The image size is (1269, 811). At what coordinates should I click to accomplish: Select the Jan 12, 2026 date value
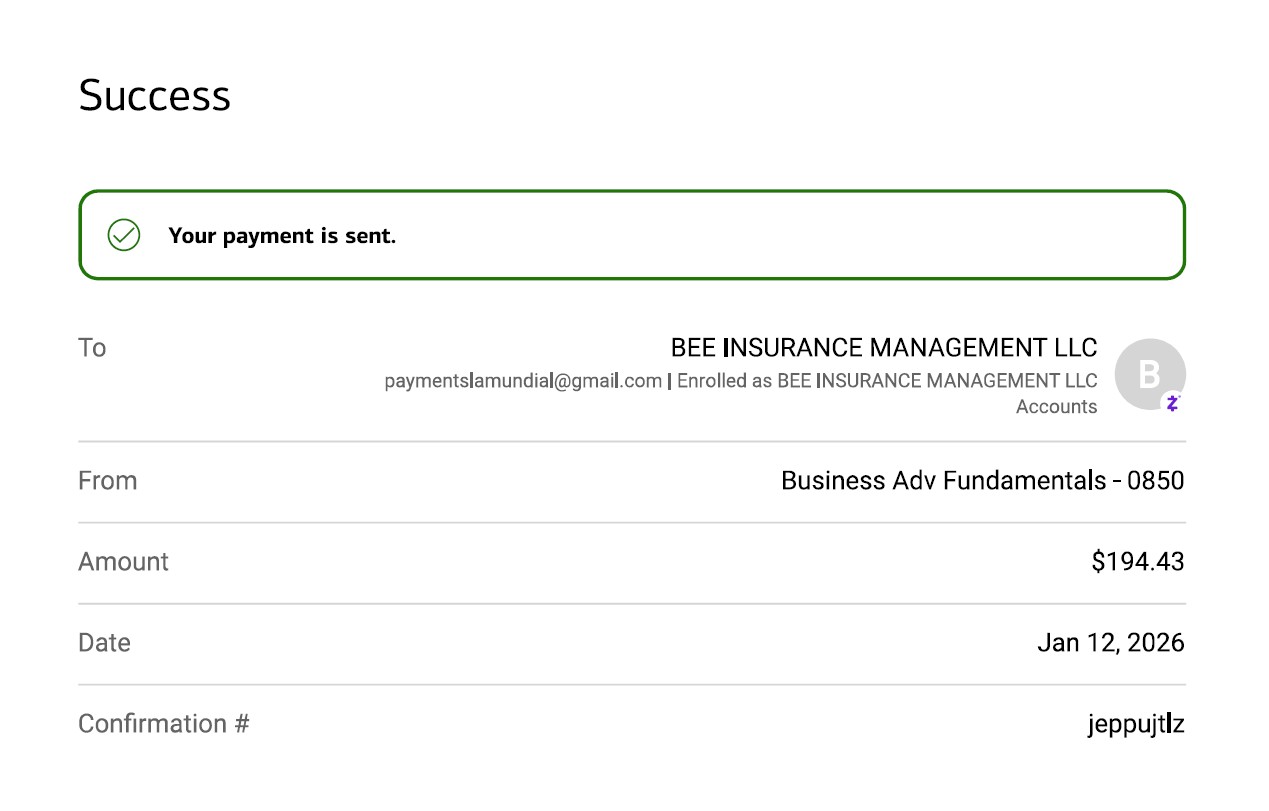point(1110,643)
